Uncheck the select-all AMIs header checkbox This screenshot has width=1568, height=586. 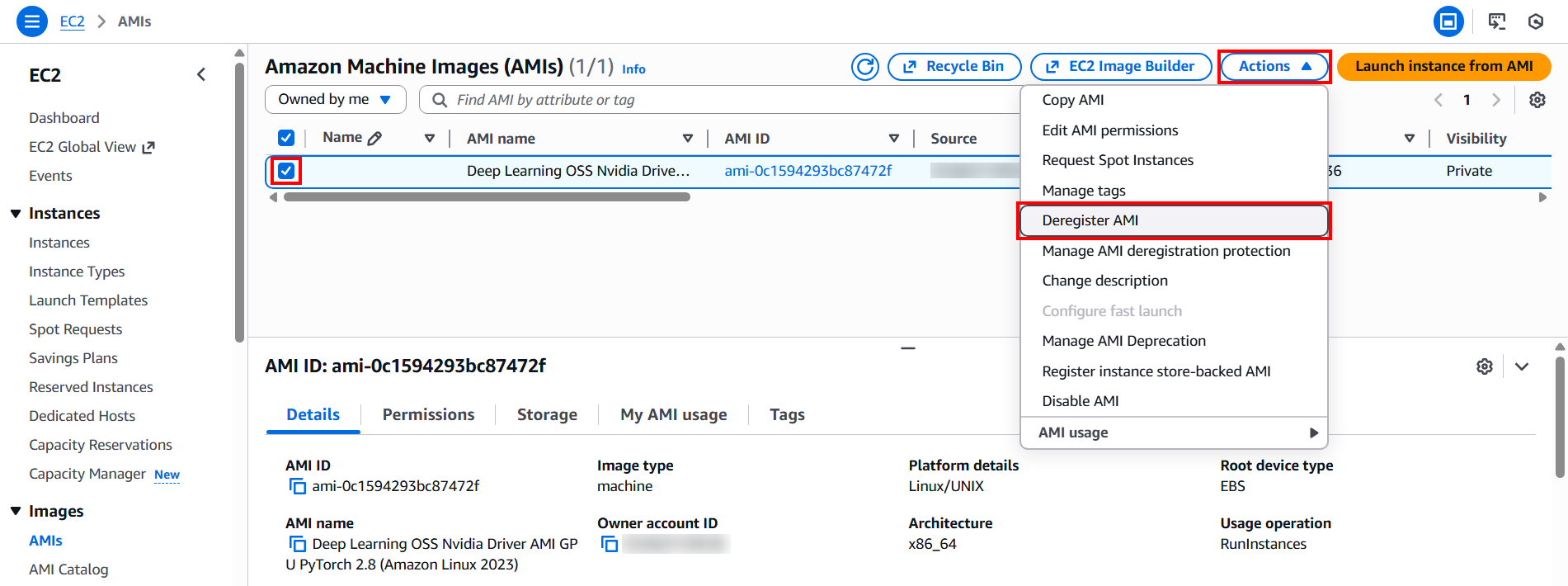coord(286,138)
